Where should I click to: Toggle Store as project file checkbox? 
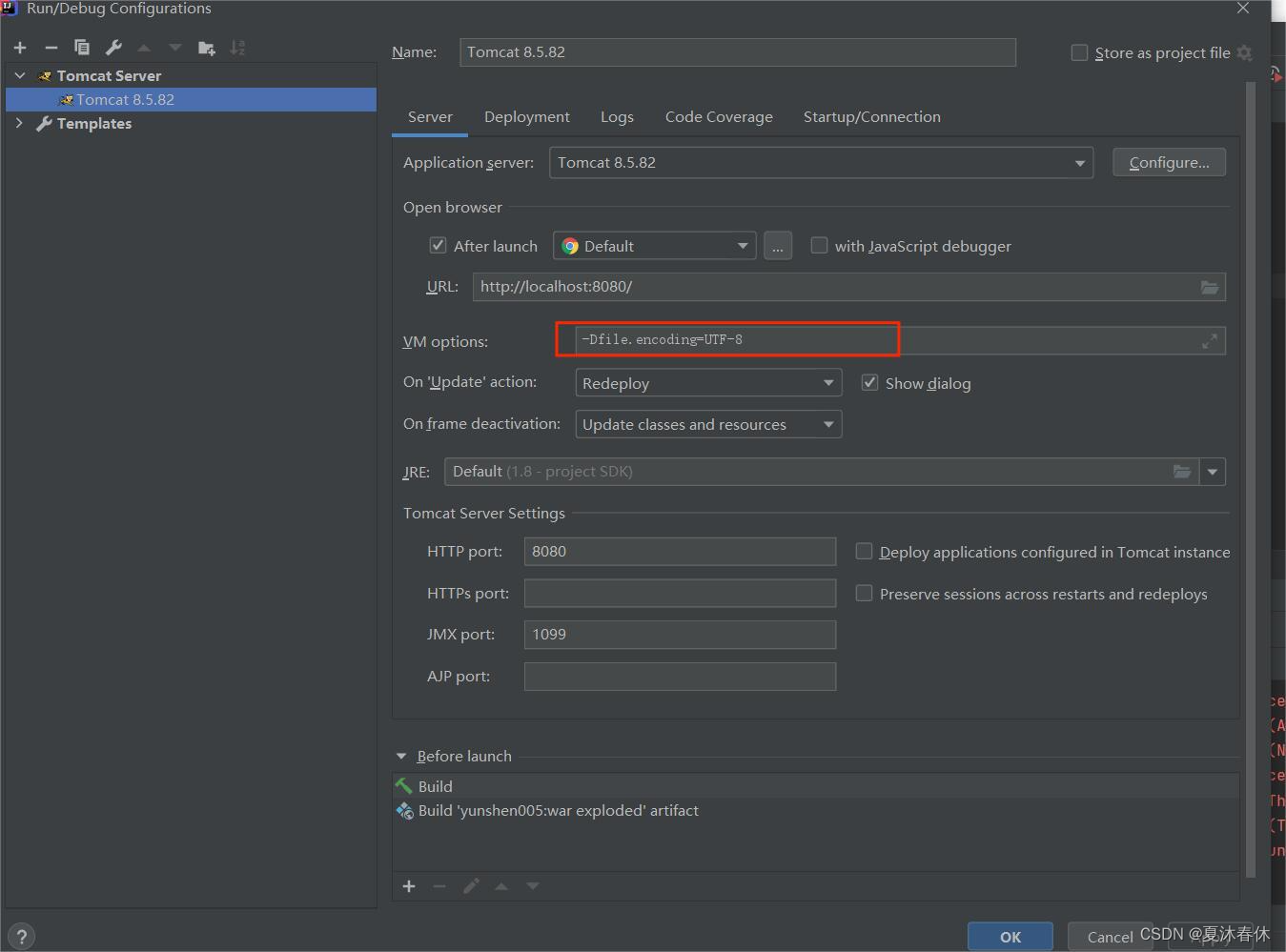(1079, 52)
